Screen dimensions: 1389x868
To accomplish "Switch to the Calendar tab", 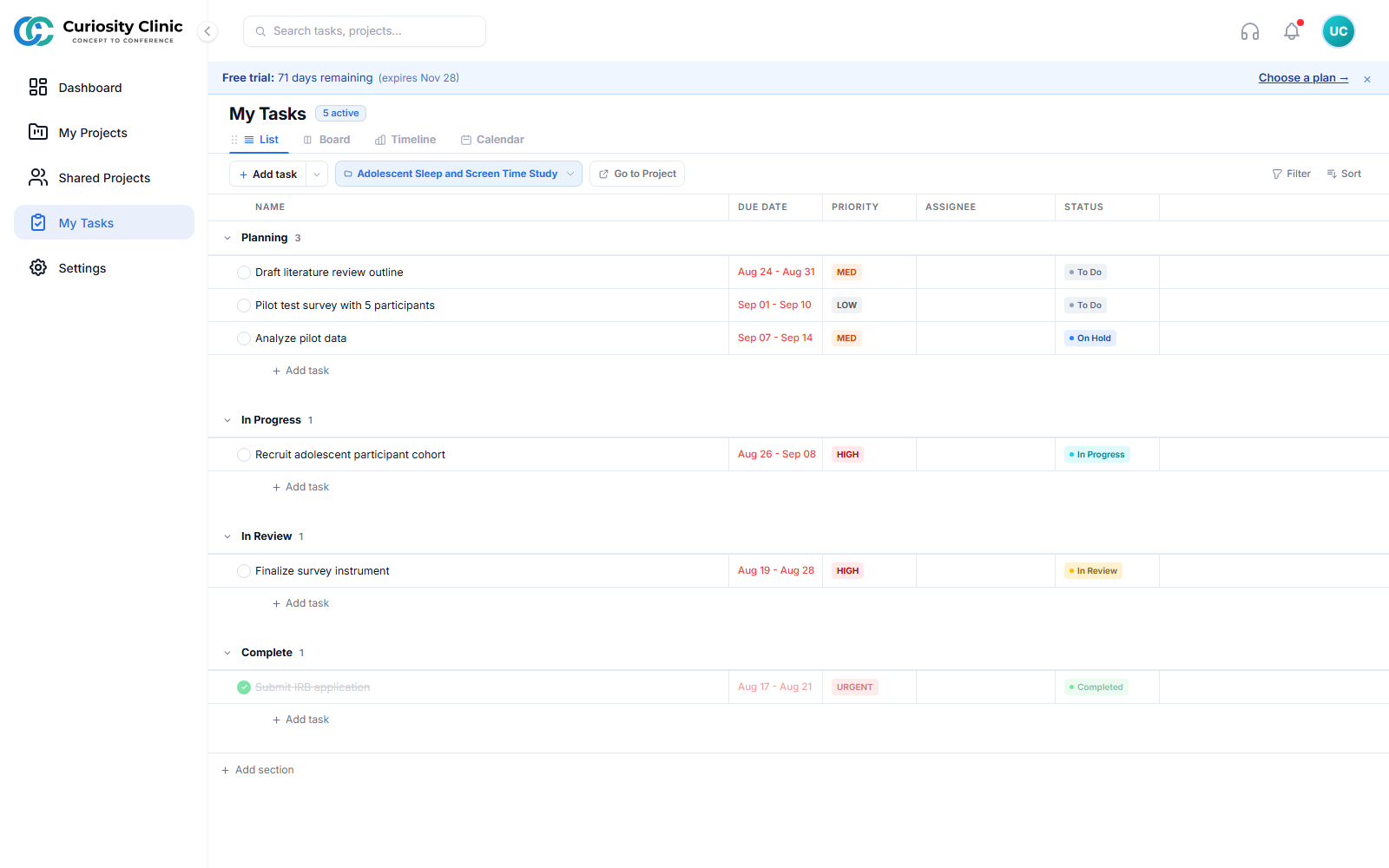I will 492,140.
